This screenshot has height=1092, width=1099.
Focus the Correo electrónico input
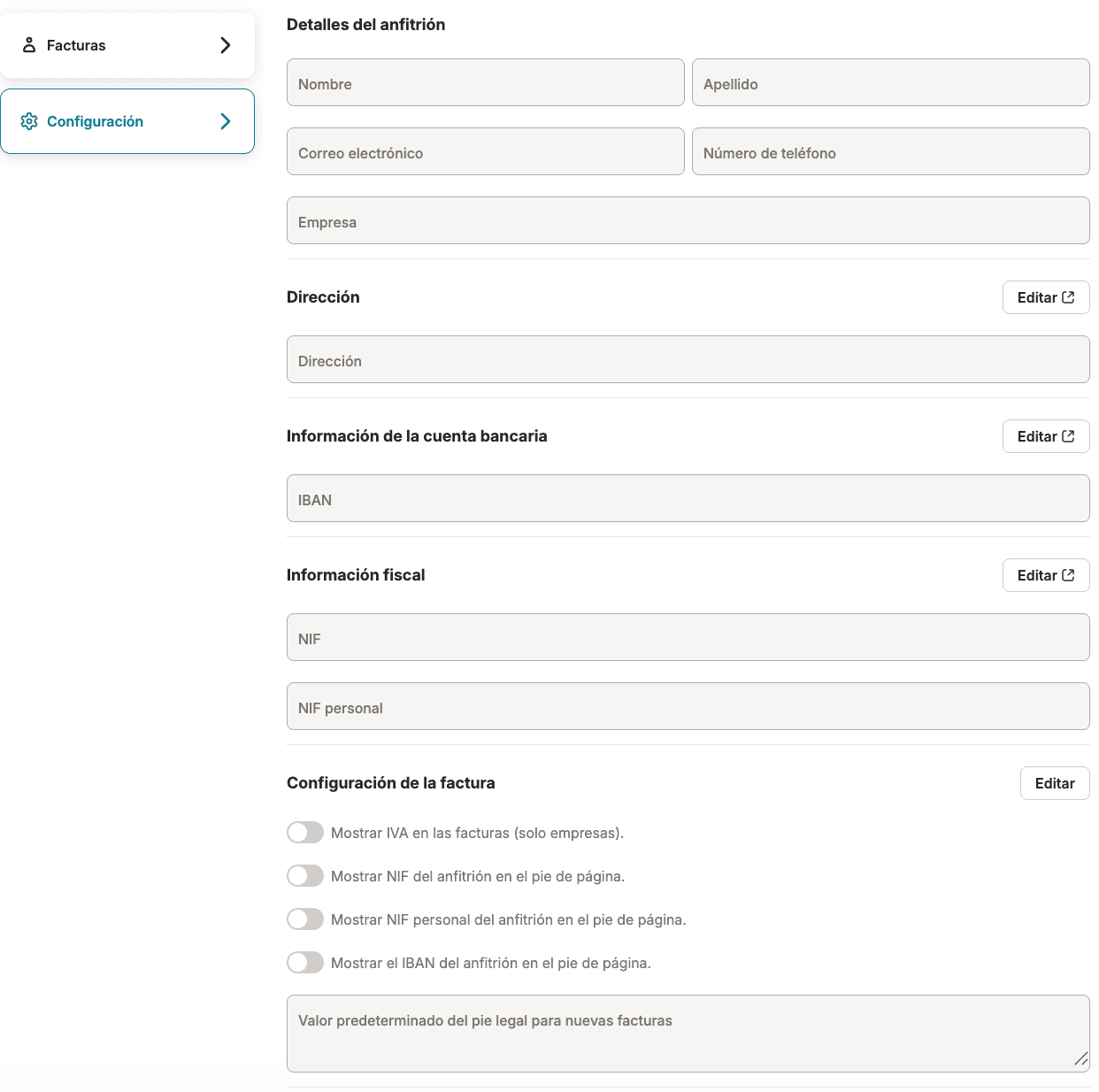point(485,152)
